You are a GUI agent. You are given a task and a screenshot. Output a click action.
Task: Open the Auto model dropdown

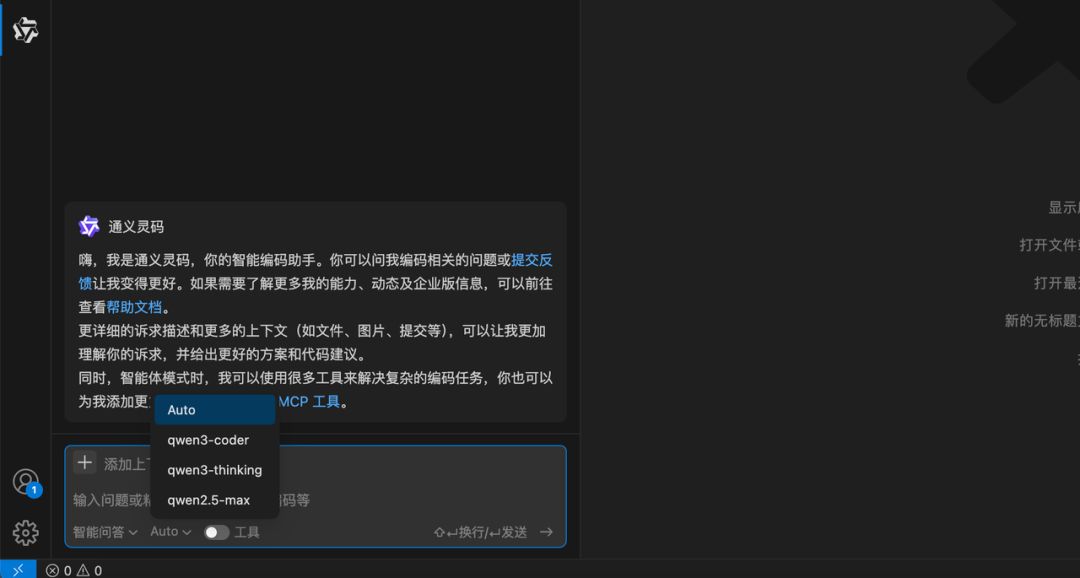pos(171,531)
